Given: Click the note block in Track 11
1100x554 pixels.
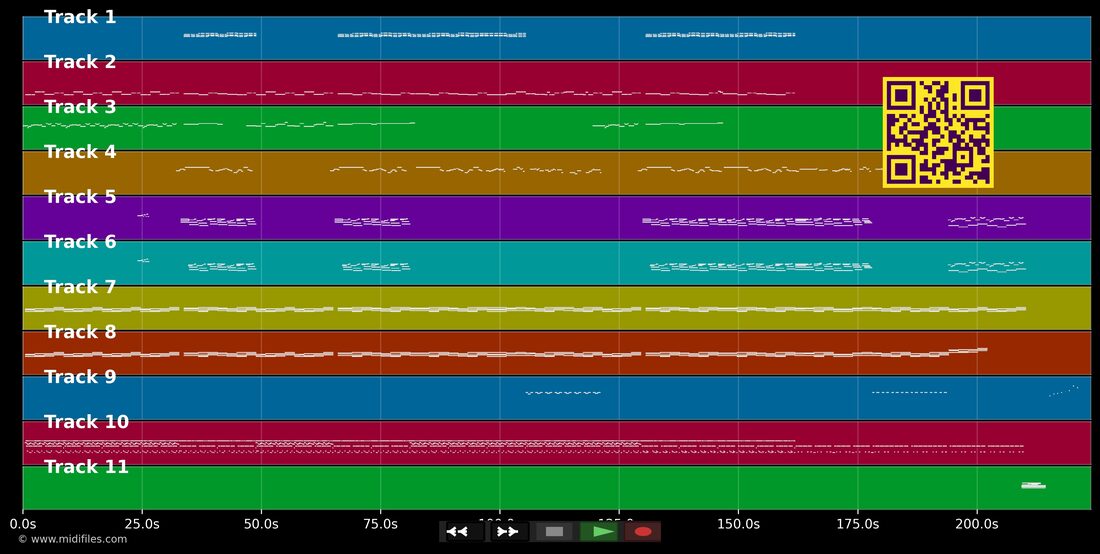Looking at the screenshot, I should point(1033,485).
